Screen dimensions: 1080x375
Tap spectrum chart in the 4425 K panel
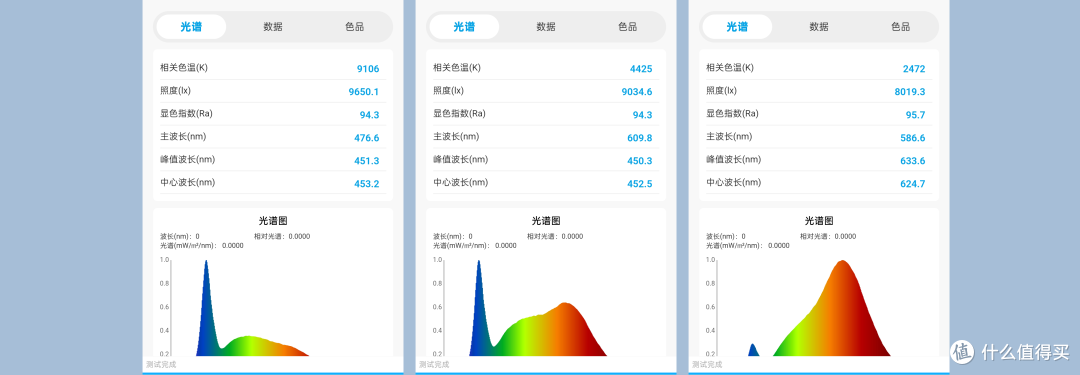pos(546,307)
